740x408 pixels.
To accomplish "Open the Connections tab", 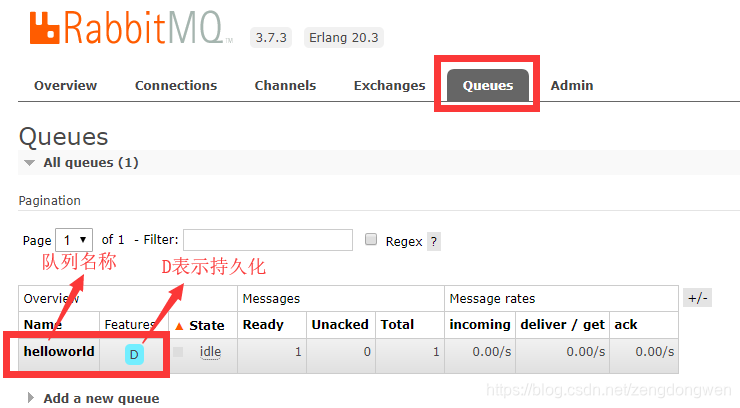I will pos(176,85).
